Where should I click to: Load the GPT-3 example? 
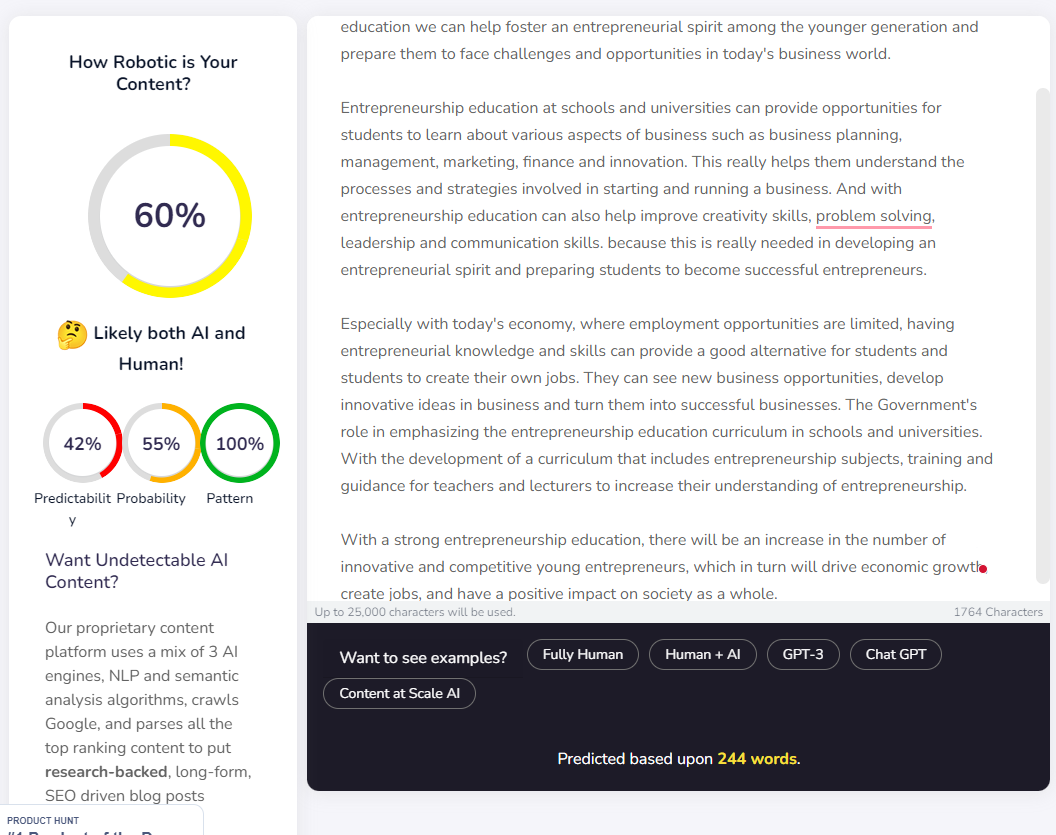pos(803,655)
